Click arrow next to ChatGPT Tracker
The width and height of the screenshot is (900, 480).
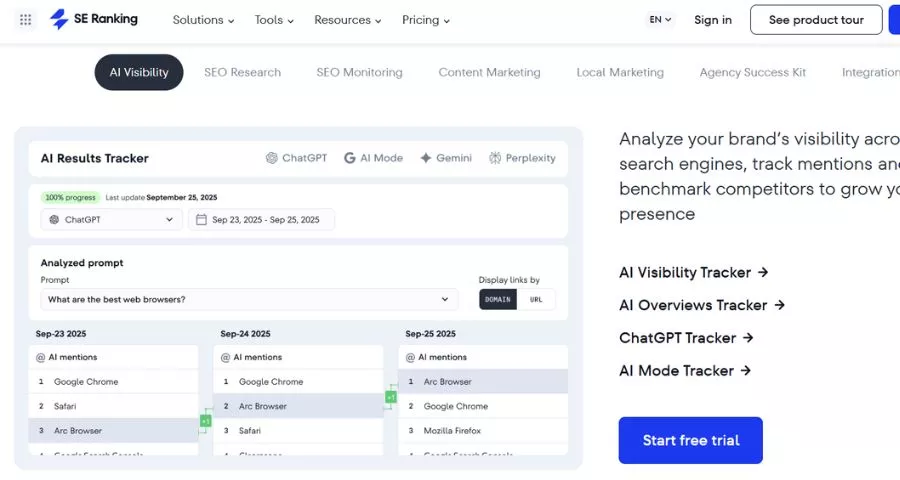coord(748,338)
